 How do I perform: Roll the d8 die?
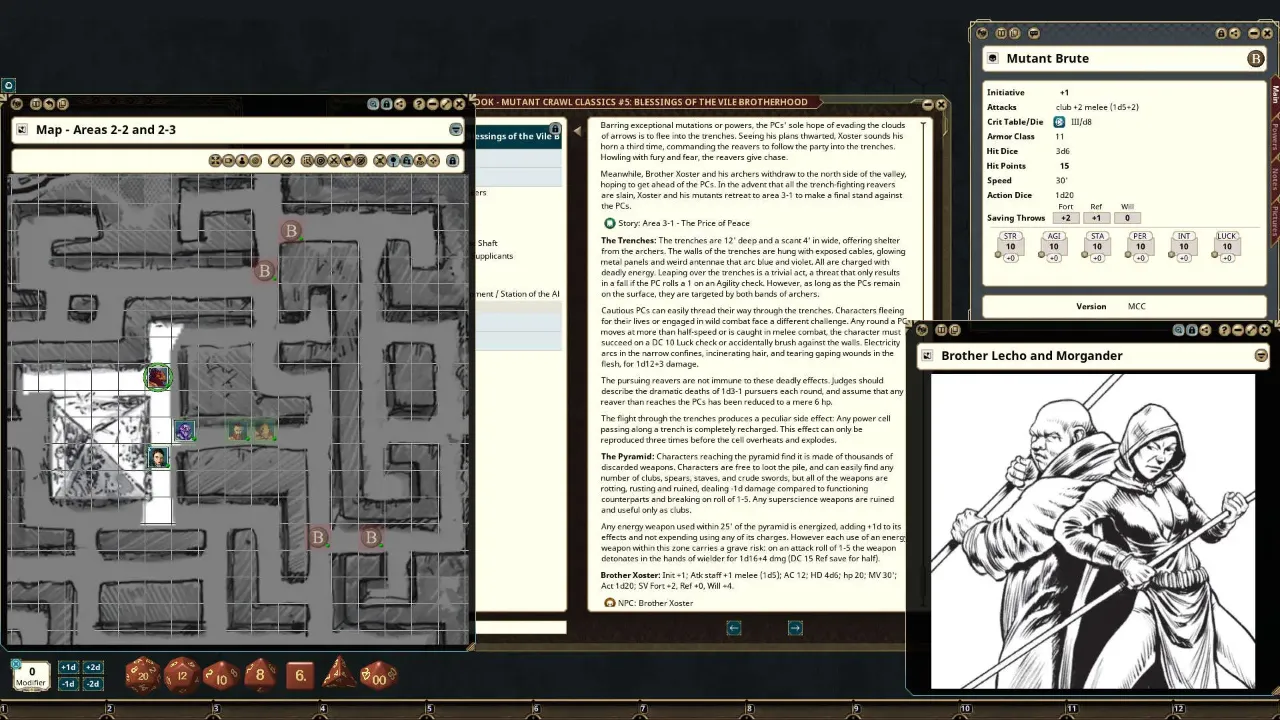point(260,675)
